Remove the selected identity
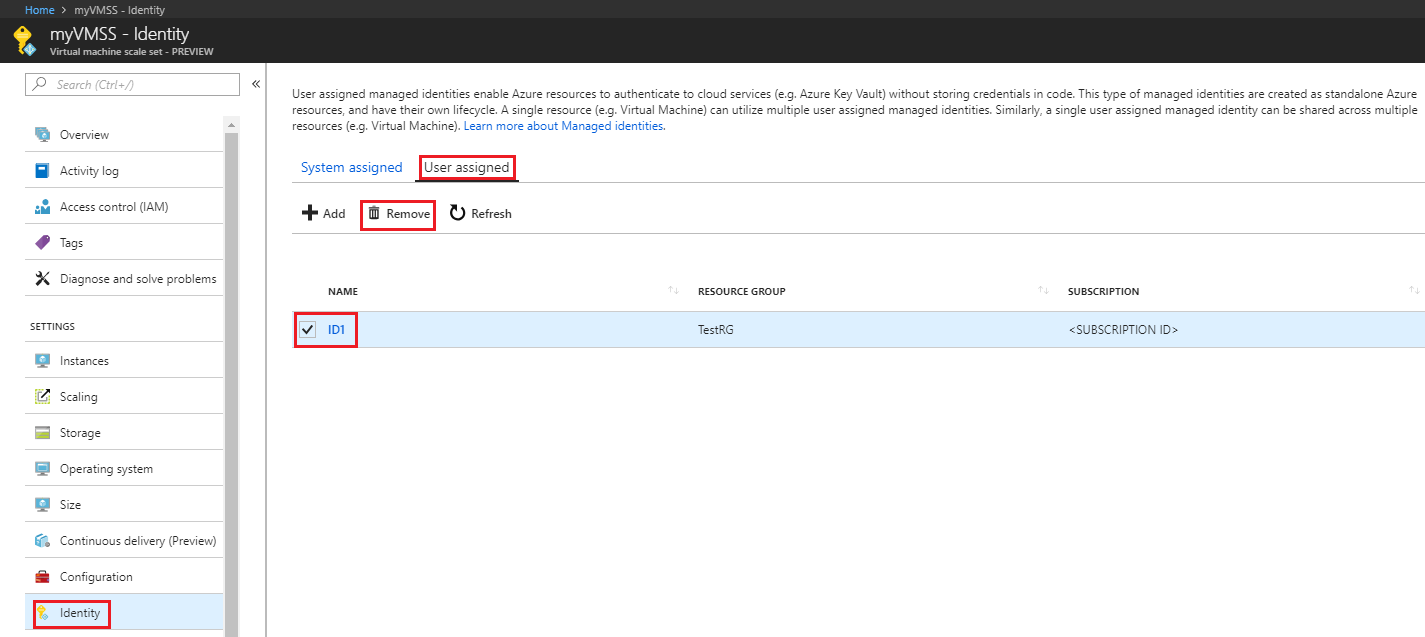Screen dimensions: 1425x637 click(398, 214)
